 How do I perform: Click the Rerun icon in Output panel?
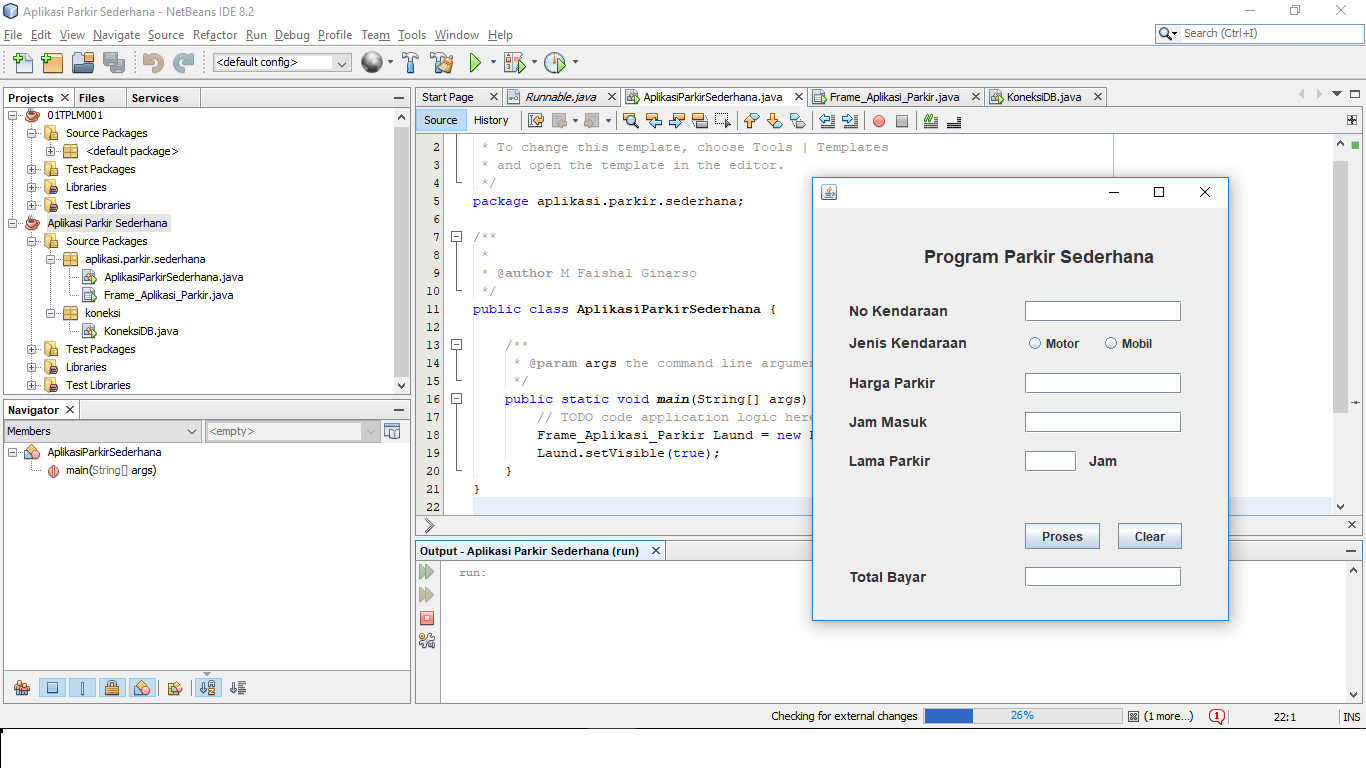426,571
